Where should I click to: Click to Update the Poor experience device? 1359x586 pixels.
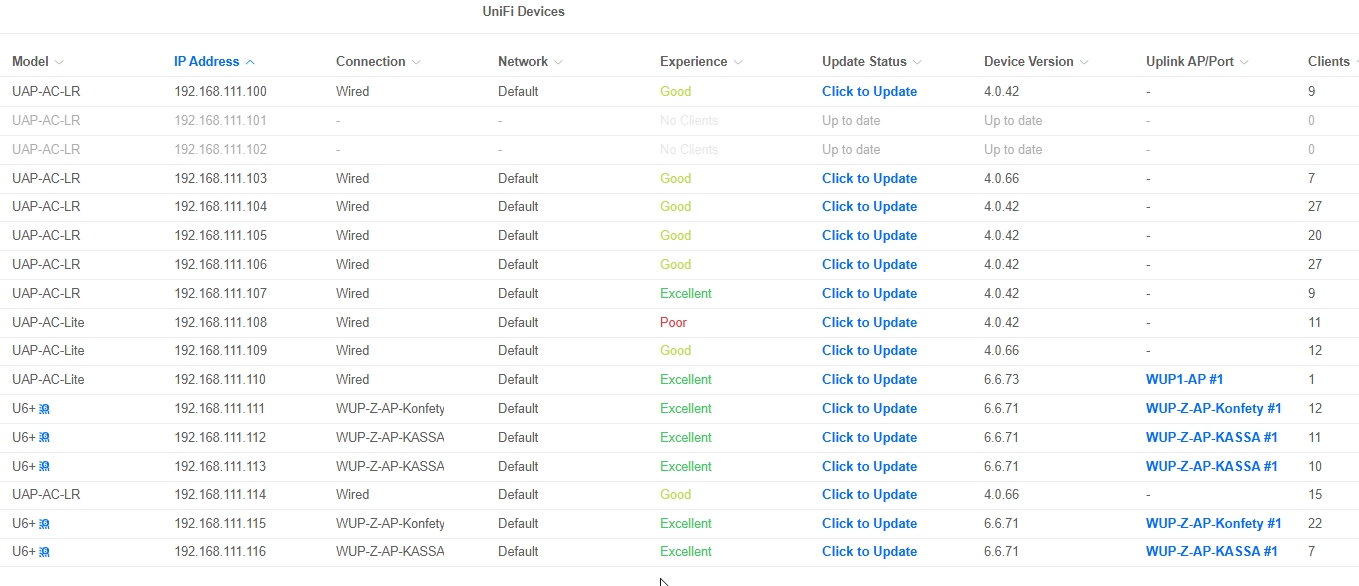point(869,322)
